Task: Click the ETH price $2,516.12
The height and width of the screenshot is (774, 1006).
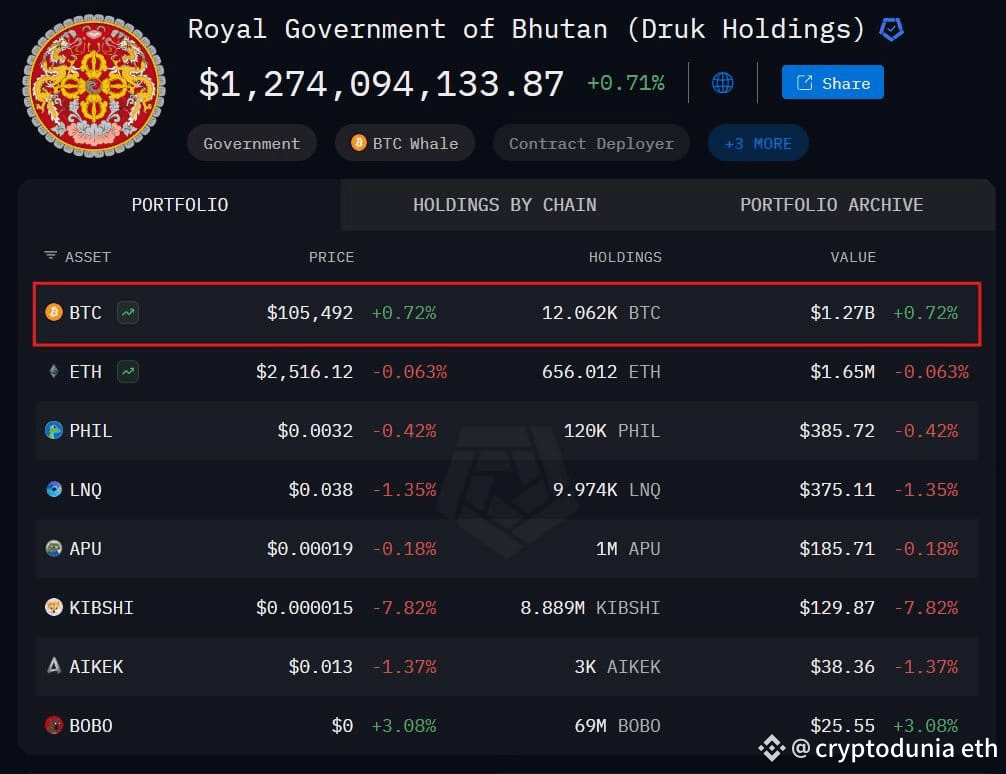Action: click(x=305, y=372)
